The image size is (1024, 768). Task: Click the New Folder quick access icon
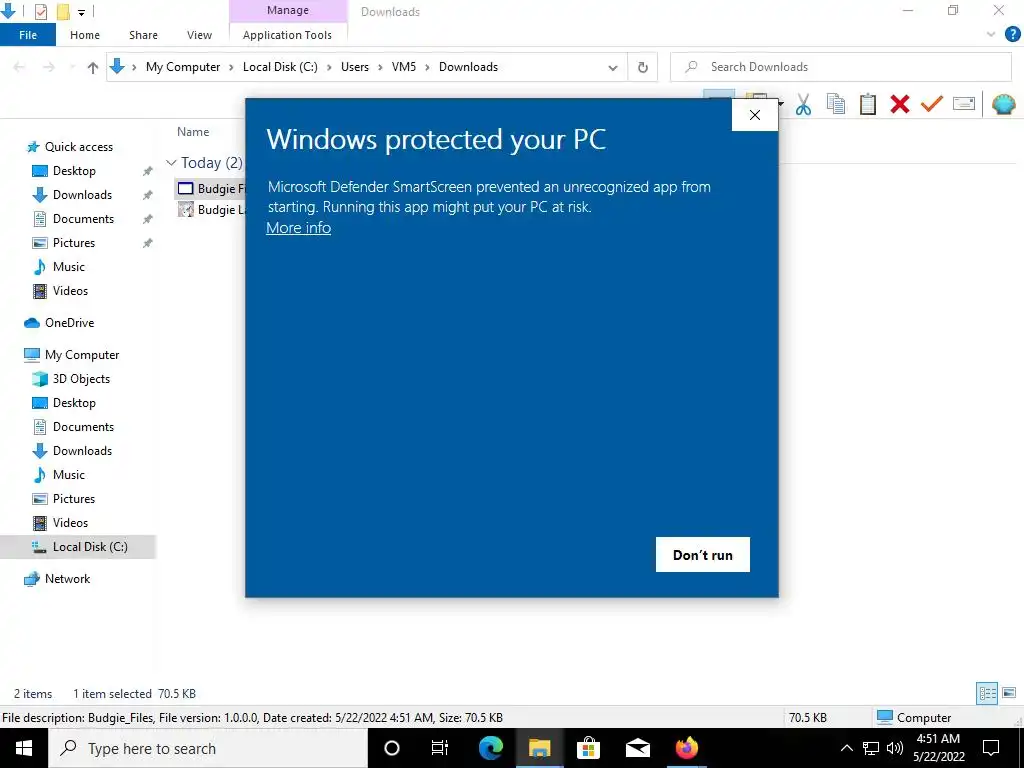(63, 12)
